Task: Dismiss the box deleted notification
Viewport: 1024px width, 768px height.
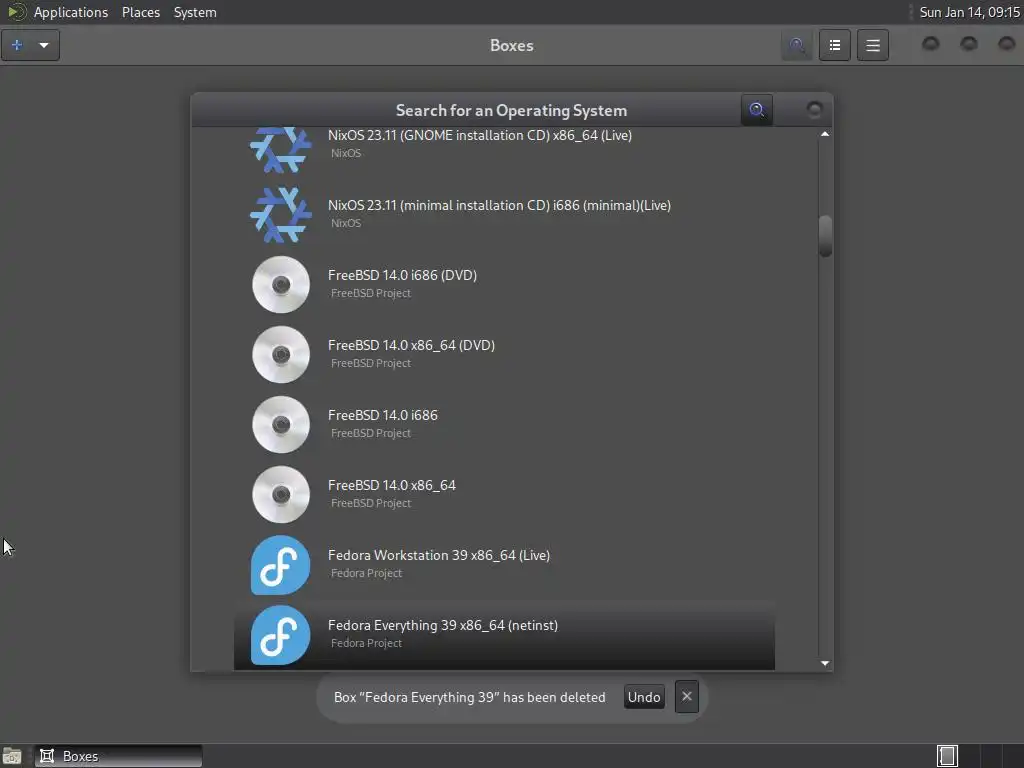Action: (686, 697)
